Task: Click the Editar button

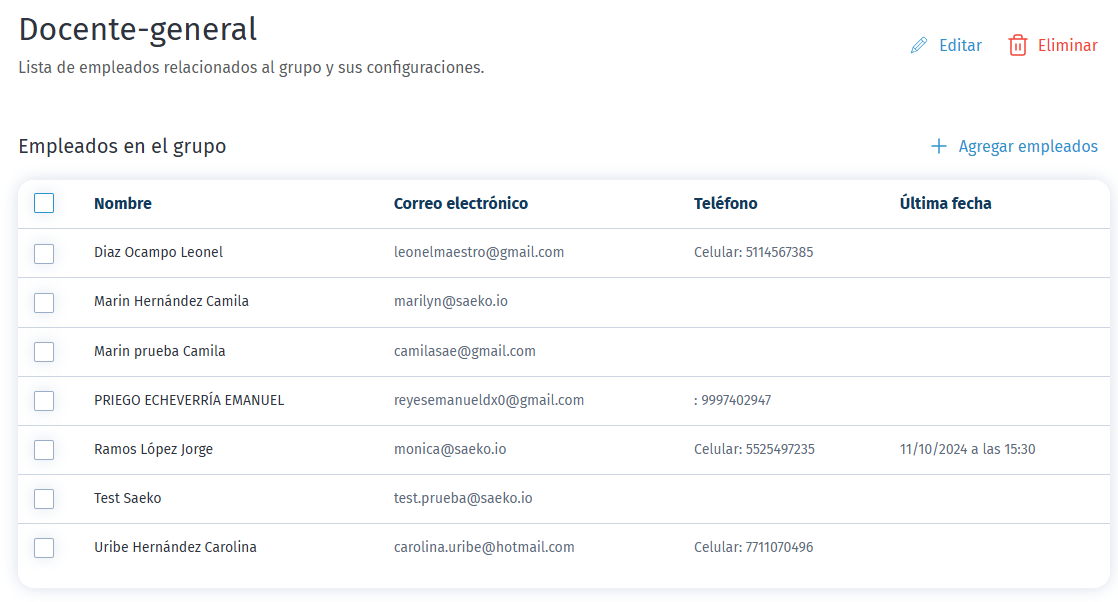Action: click(x=959, y=45)
